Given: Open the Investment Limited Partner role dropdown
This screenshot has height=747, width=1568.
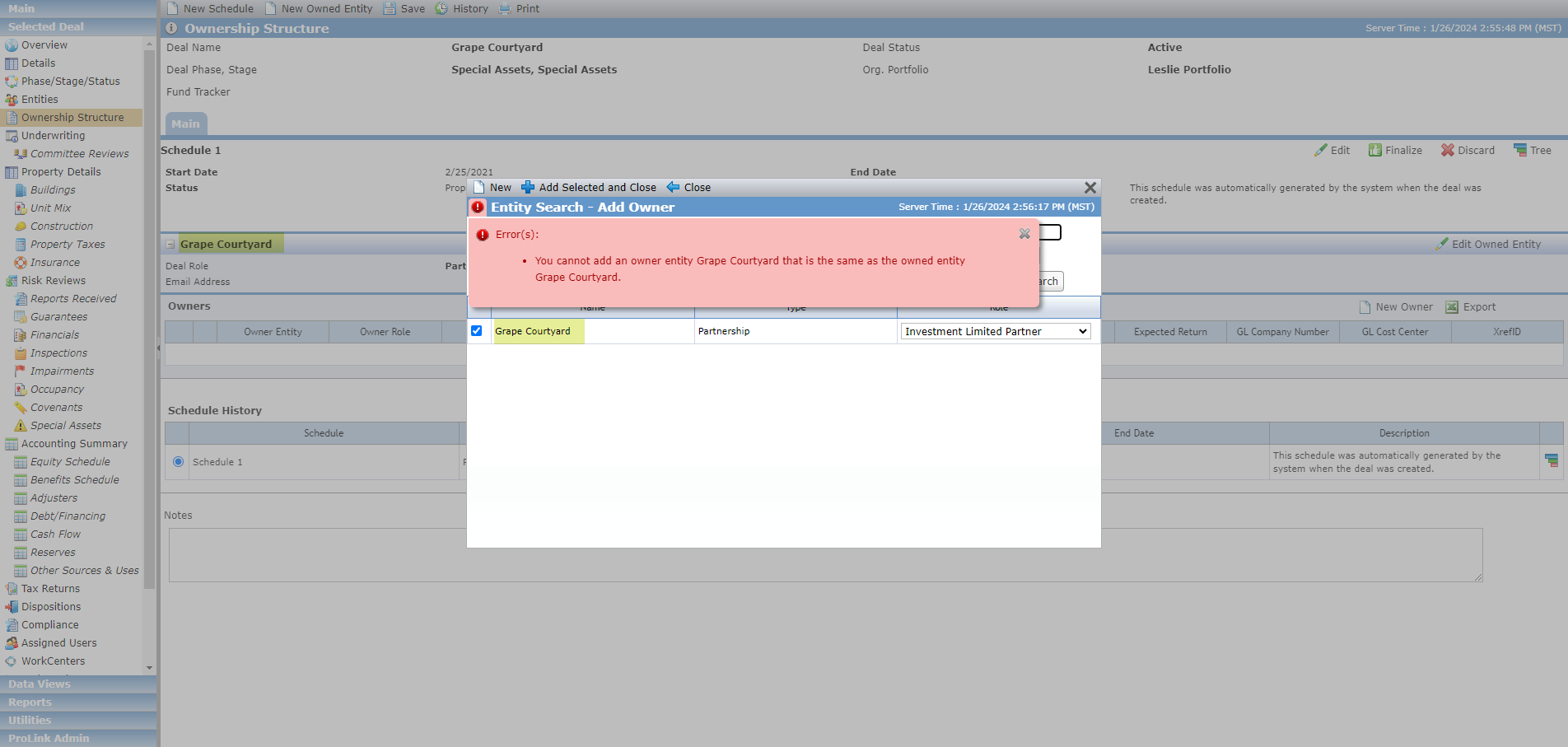Looking at the screenshot, I should pos(996,331).
